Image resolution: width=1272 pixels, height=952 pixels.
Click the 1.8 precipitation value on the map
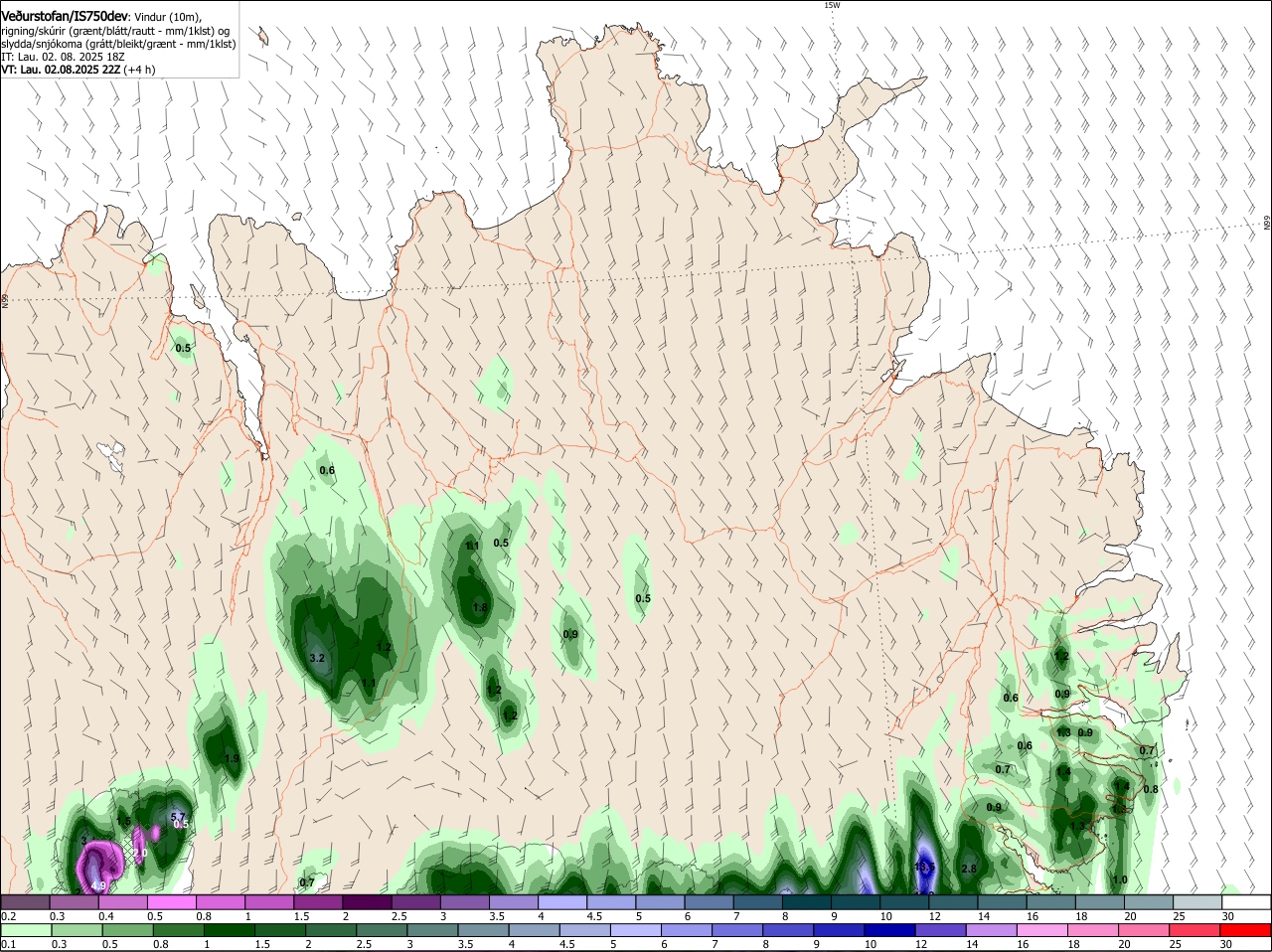click(480, 607)
